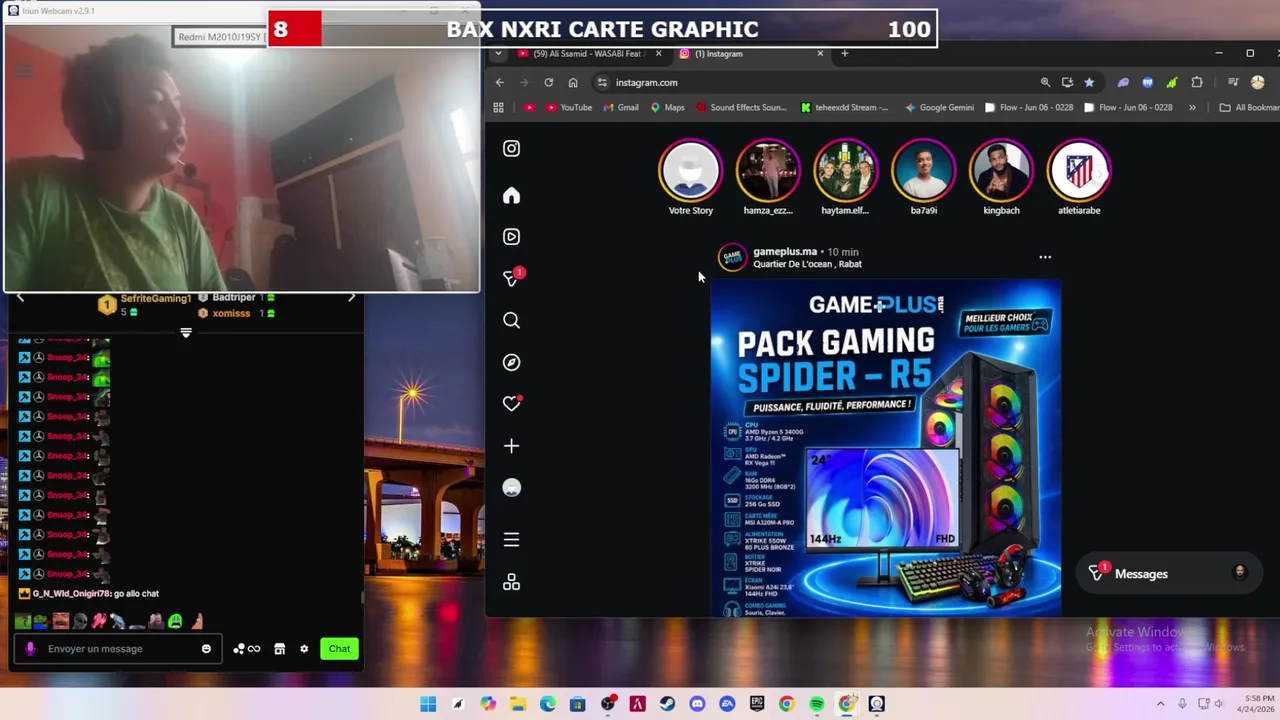
Task: View kingbach story
Action: click(1001, 171)
